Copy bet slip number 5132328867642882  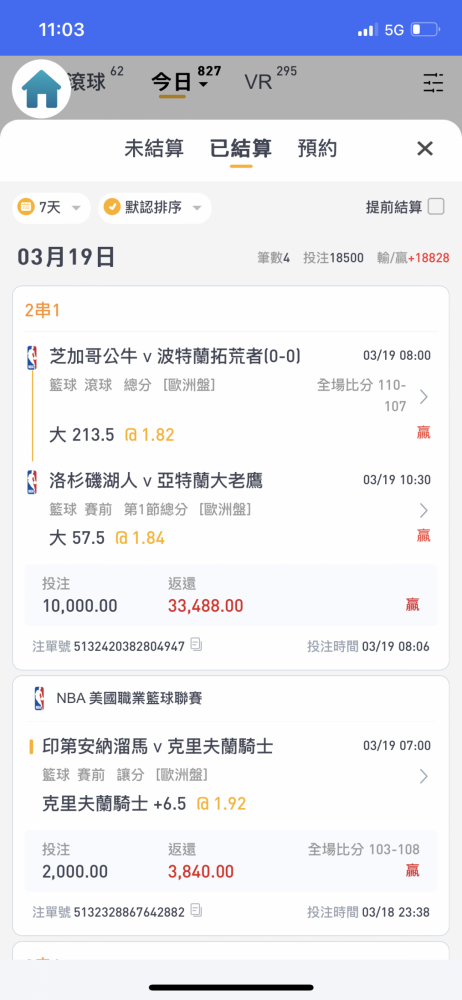point(197,910)
